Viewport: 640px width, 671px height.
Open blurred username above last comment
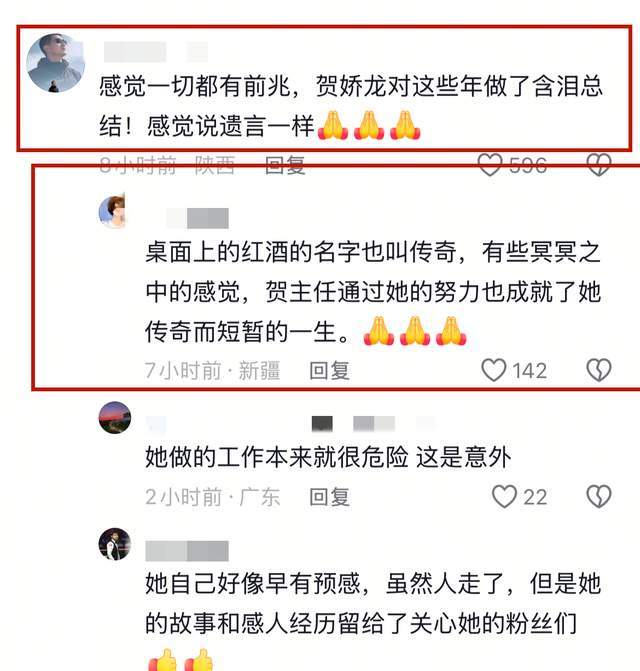click(x=187, y=551)
